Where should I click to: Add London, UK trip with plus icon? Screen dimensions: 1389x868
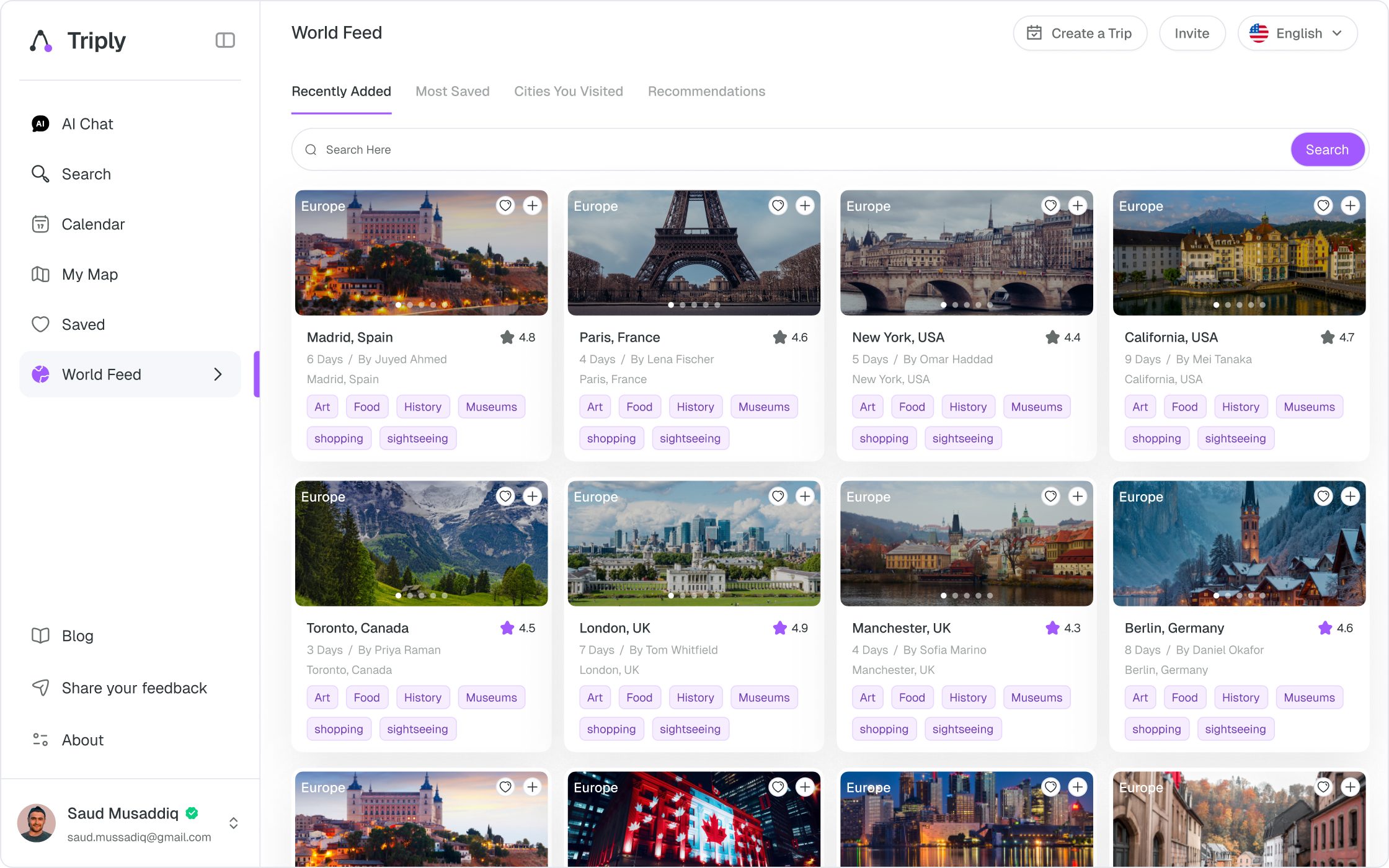click(x=805, y=496)
